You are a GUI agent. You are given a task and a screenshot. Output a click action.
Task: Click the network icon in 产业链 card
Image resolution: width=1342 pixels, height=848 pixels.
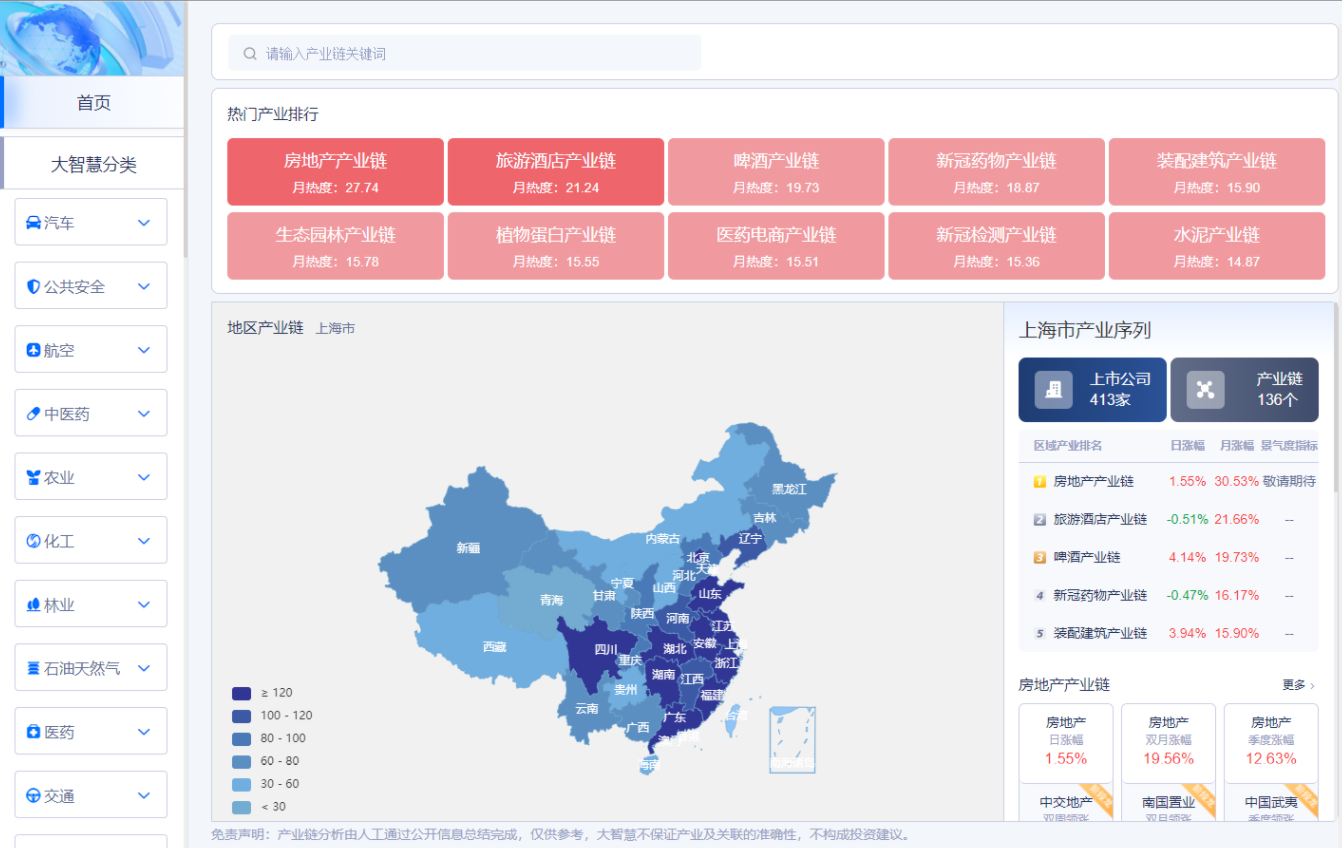point(1205,390)
